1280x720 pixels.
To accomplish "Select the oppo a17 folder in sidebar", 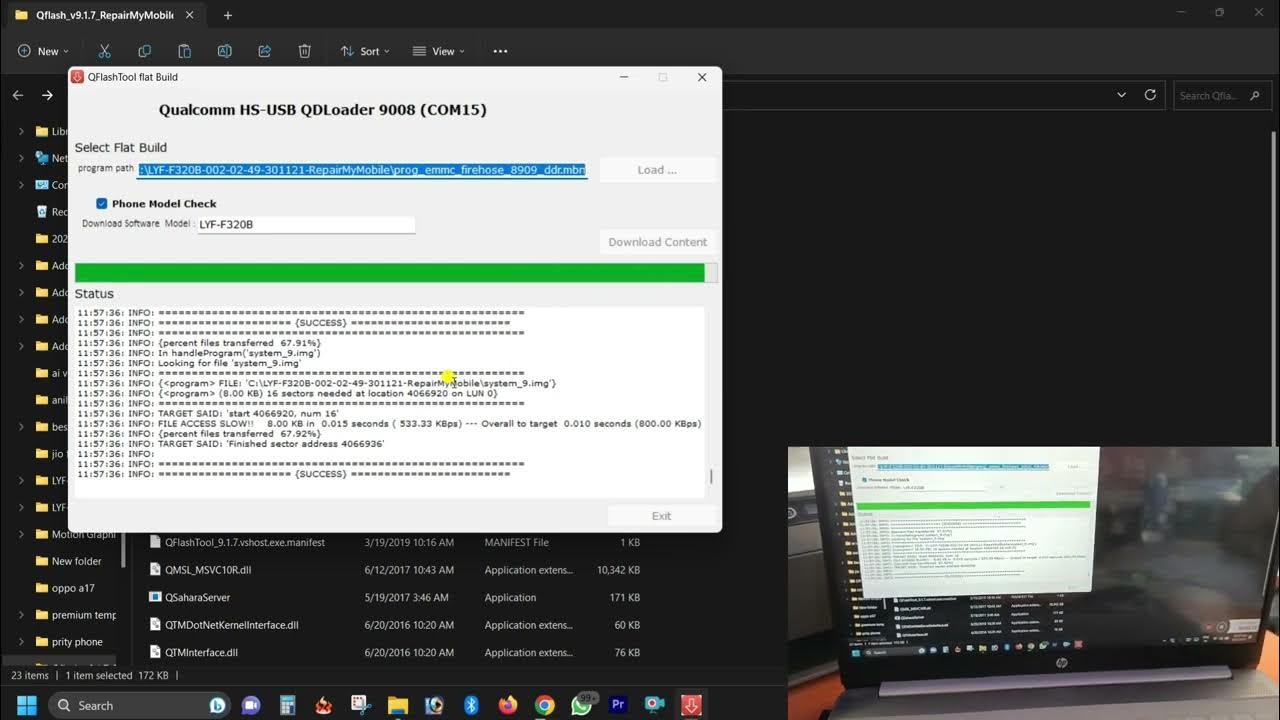I will click(72, 588).
